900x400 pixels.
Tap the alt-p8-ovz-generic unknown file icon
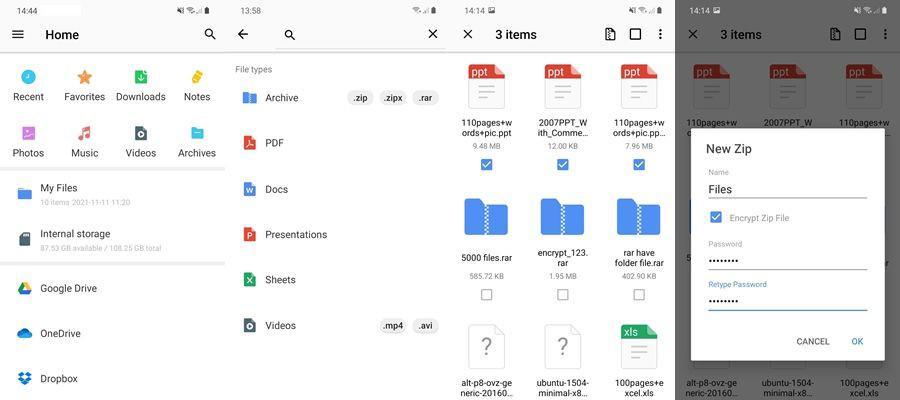[x=486, y=347]
